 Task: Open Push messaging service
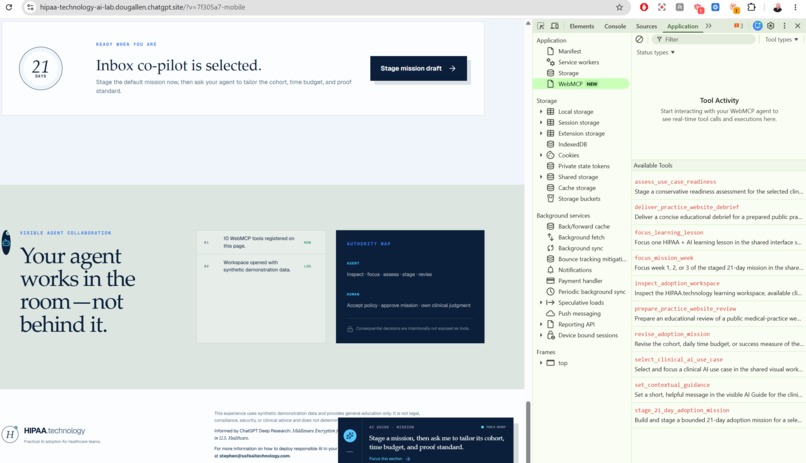[x=579, y=313]
